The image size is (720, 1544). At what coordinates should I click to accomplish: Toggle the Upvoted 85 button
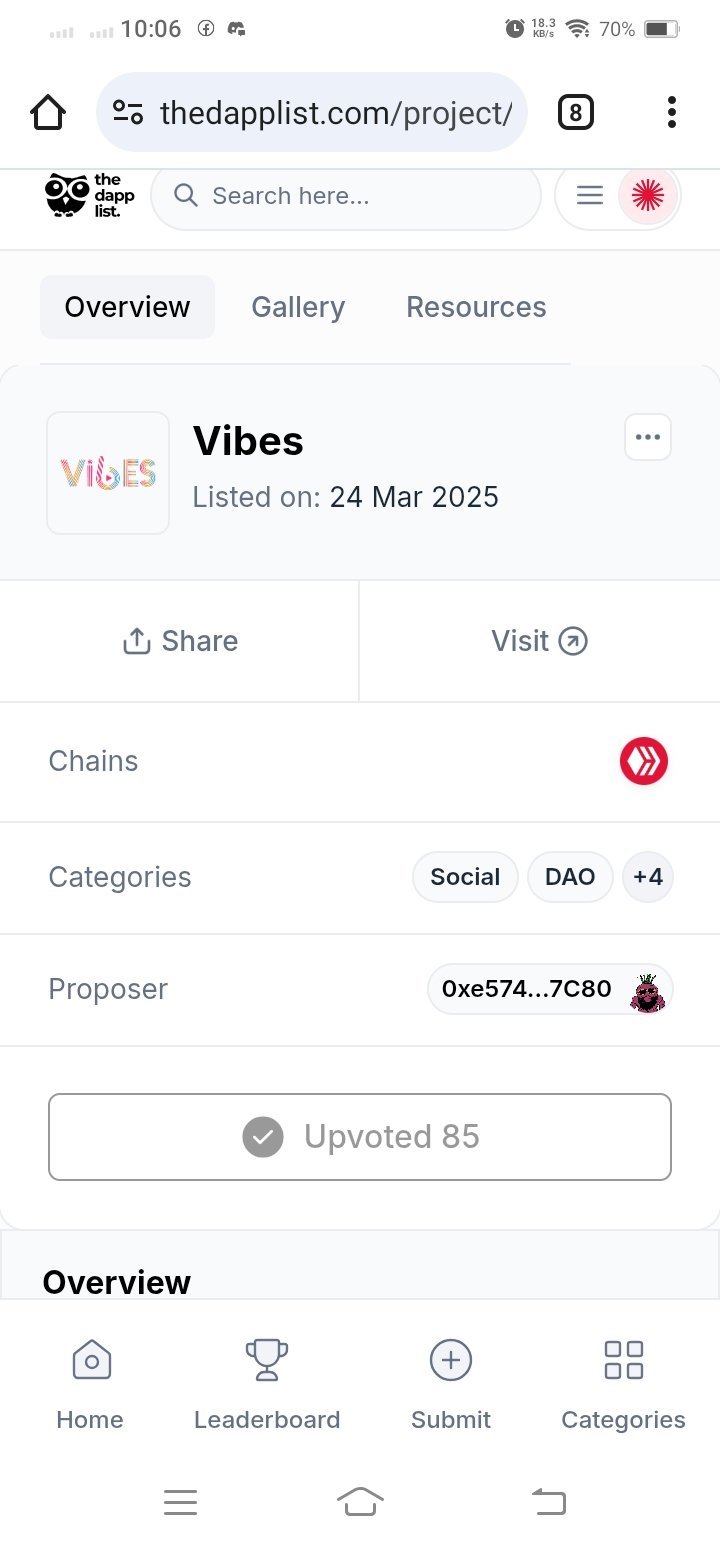(360, 1137)
